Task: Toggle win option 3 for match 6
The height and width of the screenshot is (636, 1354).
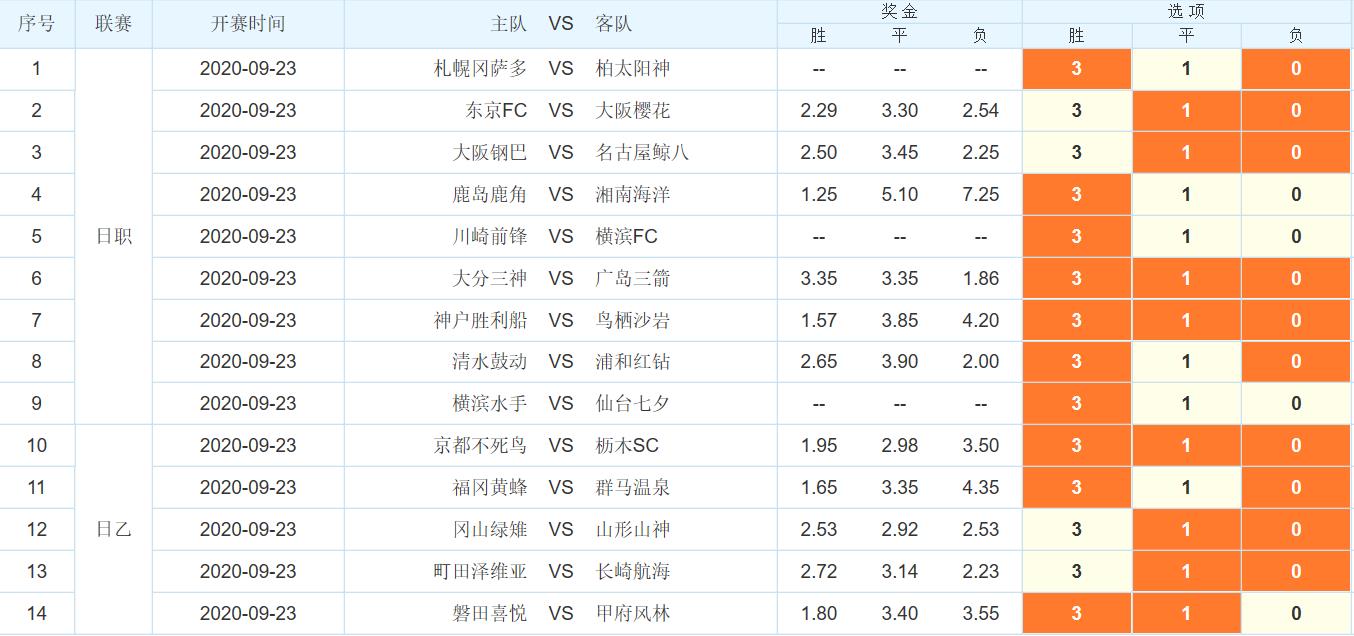Action: coord(1077,279)
